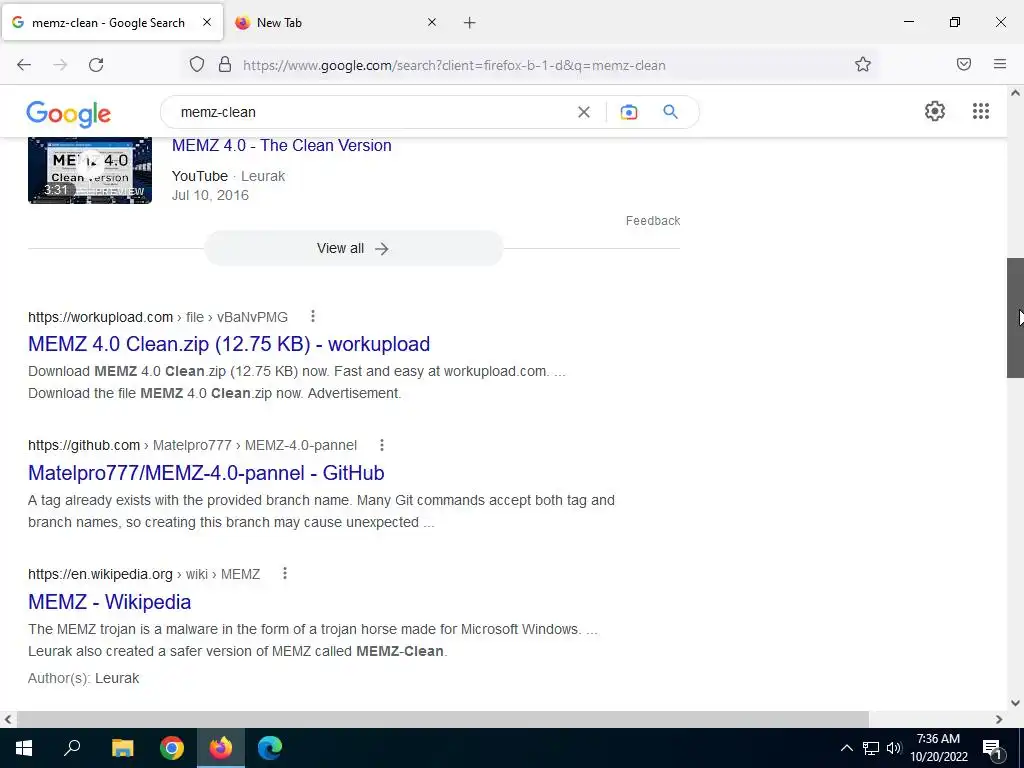Launch File Explorer from taskbar

point(122,748)
